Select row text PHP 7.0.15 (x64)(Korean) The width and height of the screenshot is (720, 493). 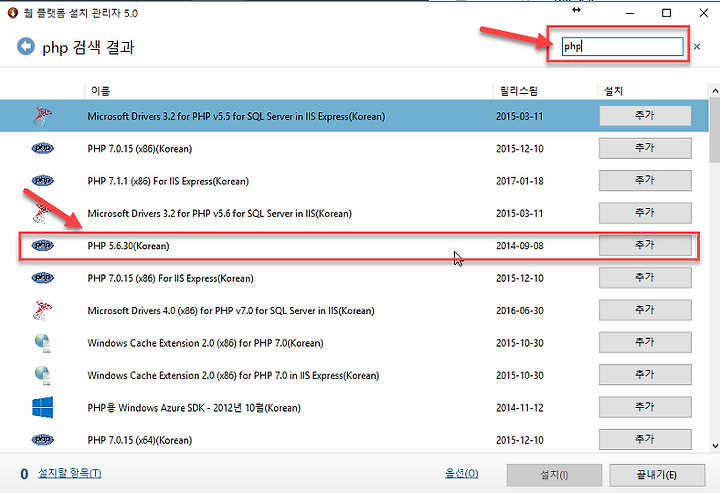point(140,440)
